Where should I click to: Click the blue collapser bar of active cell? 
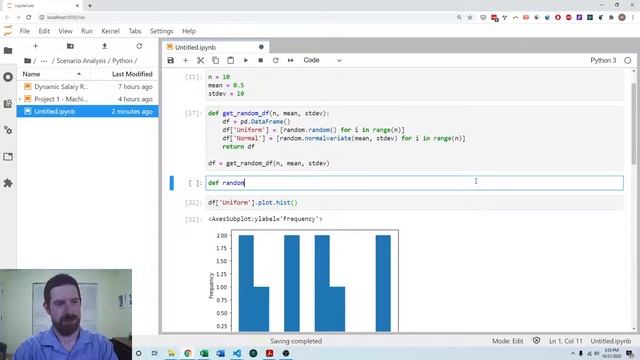[x=172, y=183]
